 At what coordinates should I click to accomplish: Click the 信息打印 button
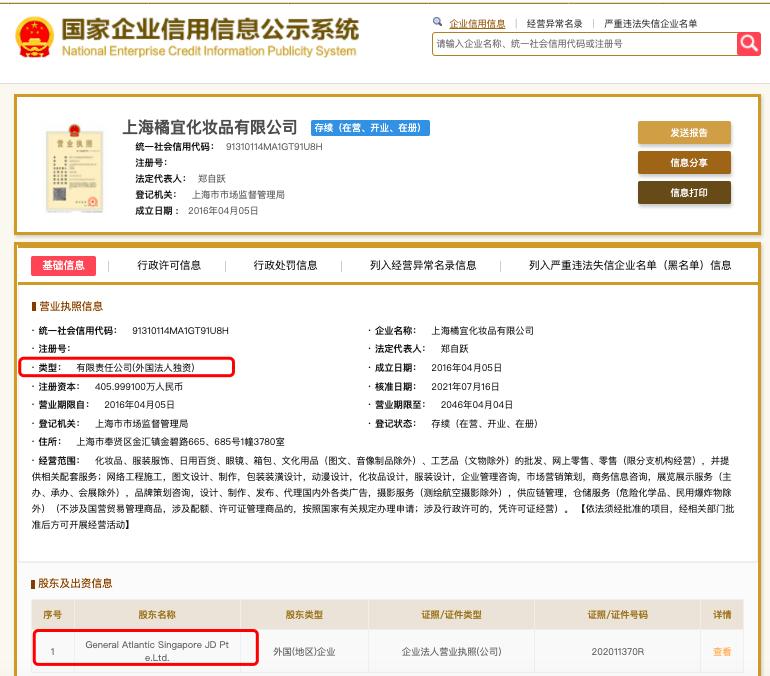pyautogui.click(x=684, y=193)
